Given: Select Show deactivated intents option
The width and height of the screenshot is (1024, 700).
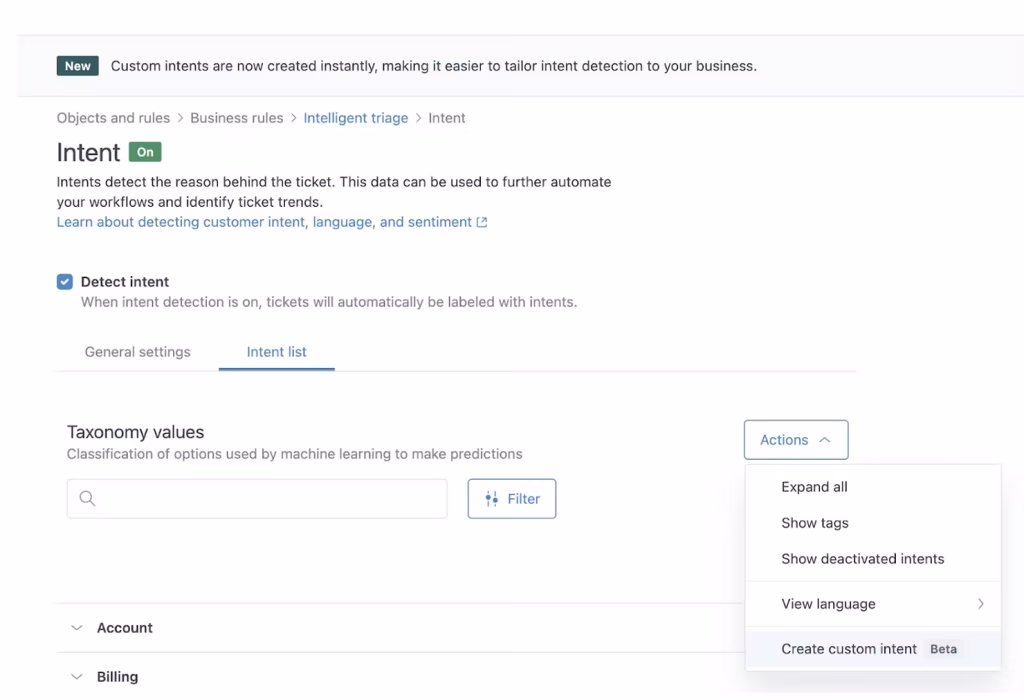Looking at the screenshot, I should pyautogui.click(x=873, y=558).
